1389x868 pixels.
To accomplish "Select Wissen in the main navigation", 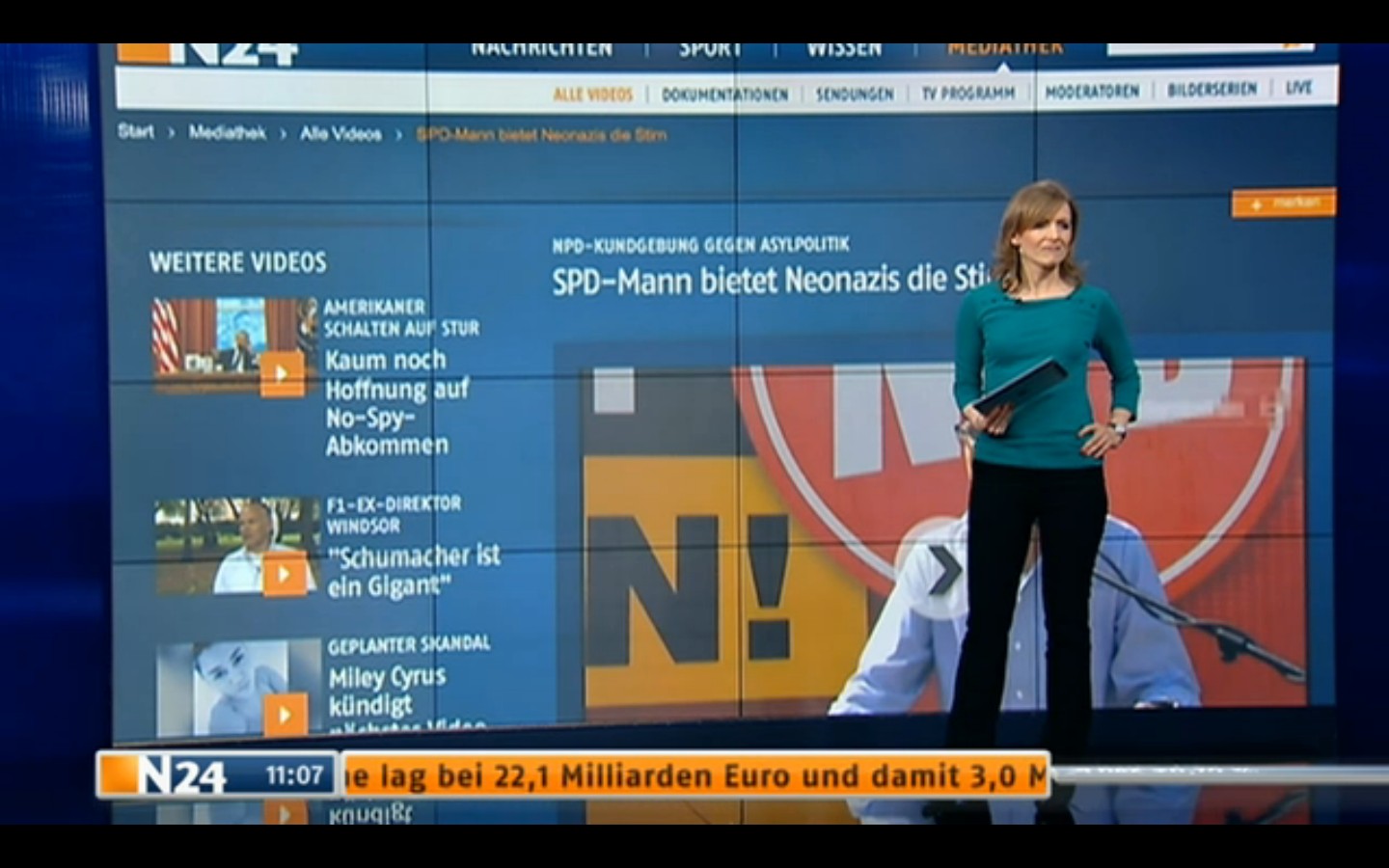I will 844,48.
